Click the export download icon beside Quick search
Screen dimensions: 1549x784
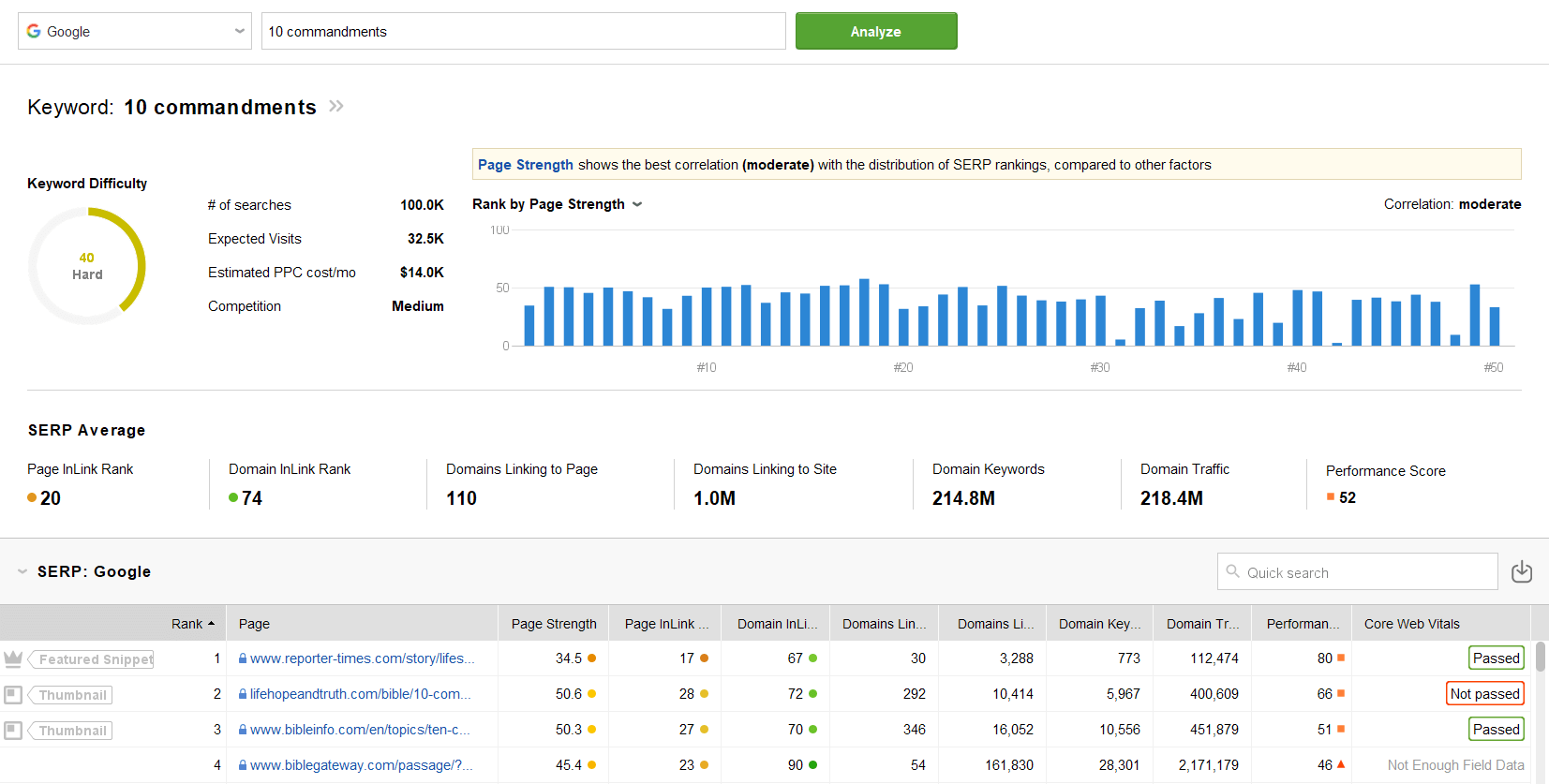pyautogui.click(x=1521, y=571)
